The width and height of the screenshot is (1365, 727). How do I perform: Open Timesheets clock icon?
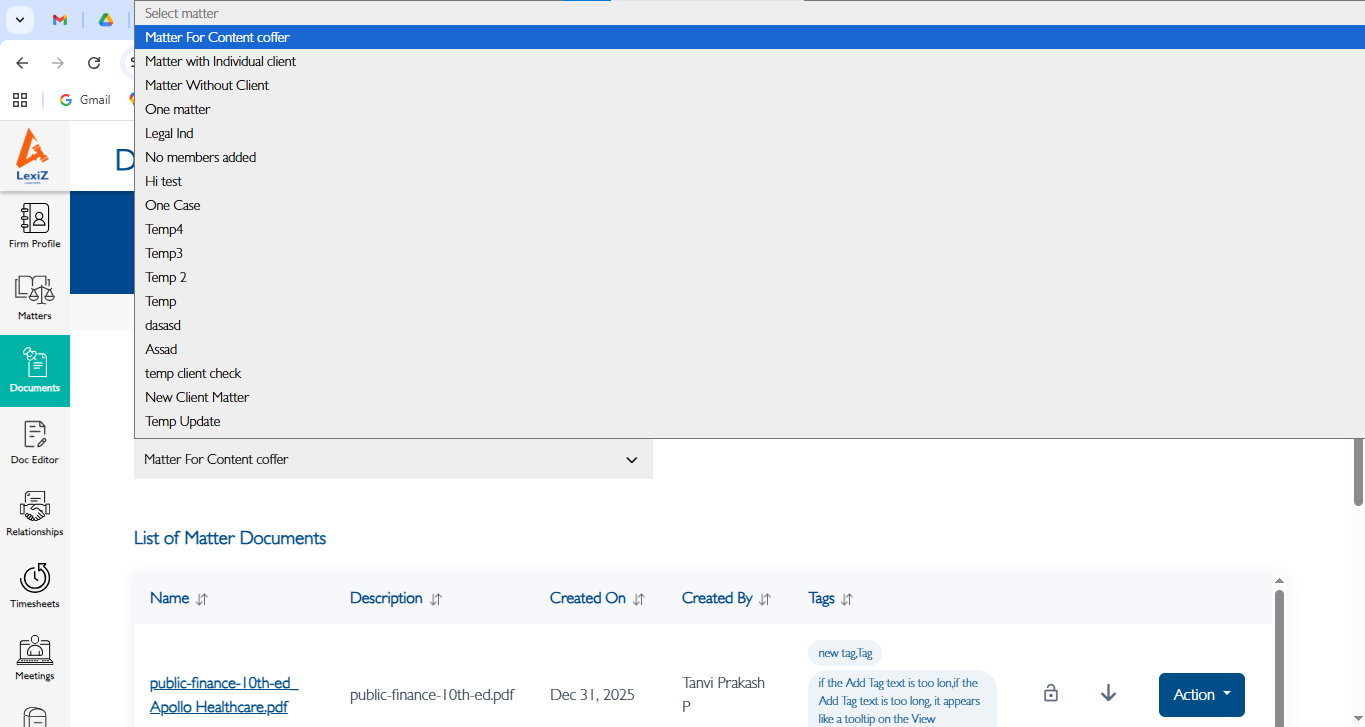click(34, 585)
